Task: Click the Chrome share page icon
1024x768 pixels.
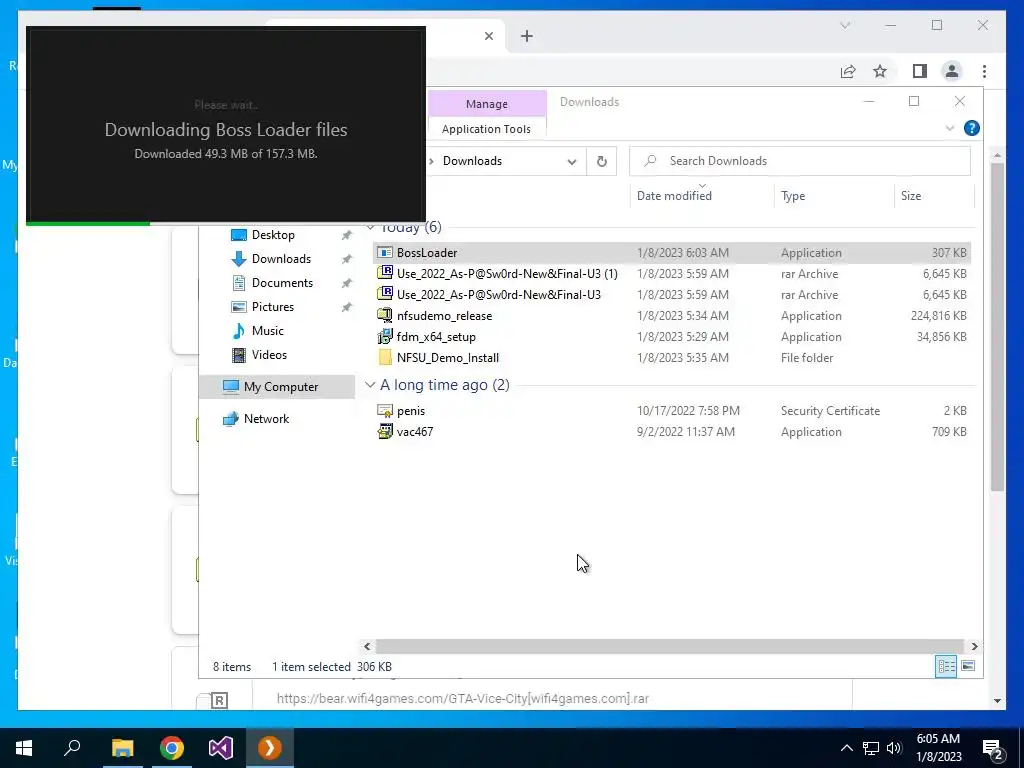Action: coord(848,71)
